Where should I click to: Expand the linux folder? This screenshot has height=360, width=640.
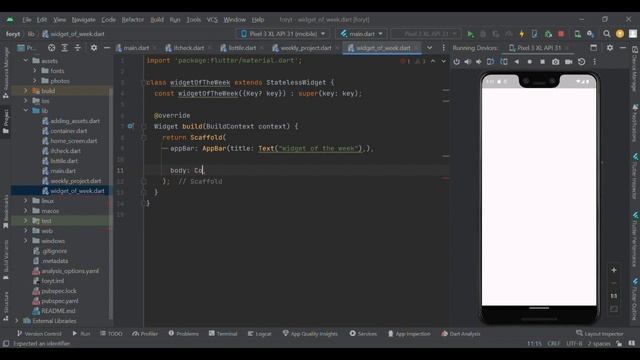pos(26,201)
